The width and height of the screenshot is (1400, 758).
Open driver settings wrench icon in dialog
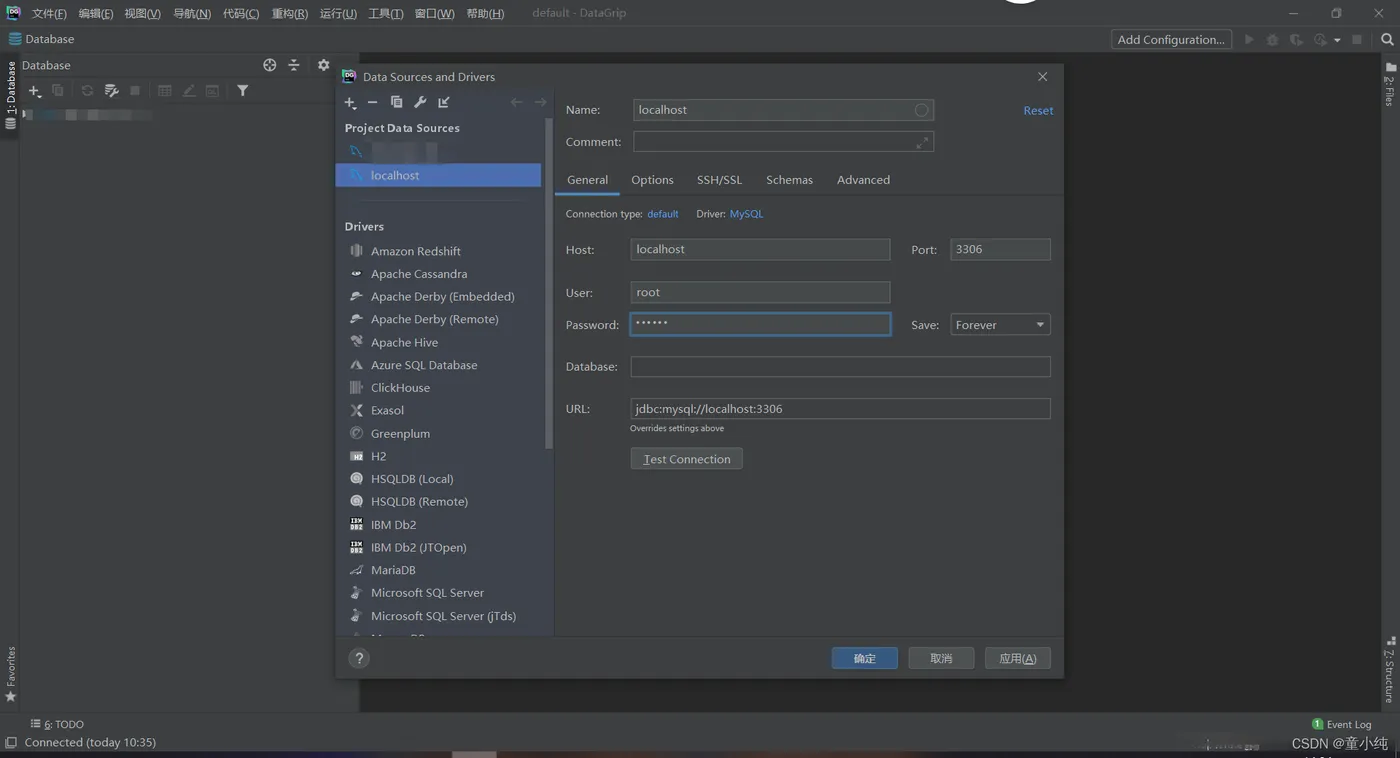420,103
